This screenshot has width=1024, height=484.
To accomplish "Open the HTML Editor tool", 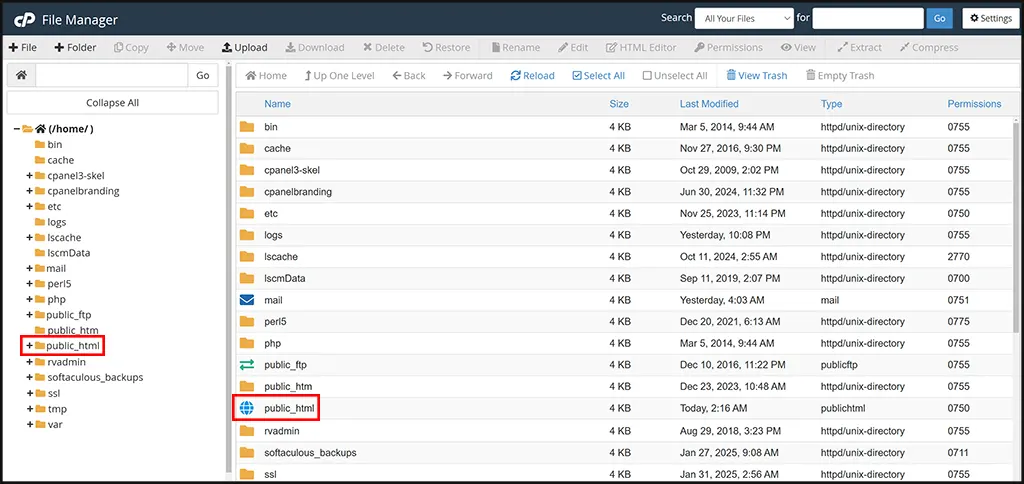I will 641,48.
